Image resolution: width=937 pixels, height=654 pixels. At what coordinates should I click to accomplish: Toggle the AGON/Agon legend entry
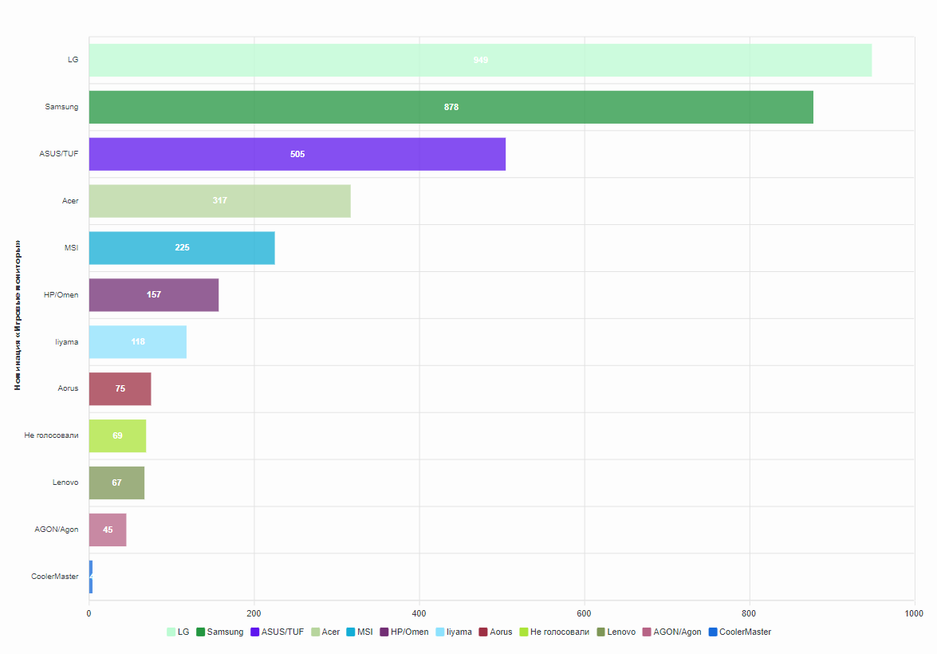[x=672, y=632]
